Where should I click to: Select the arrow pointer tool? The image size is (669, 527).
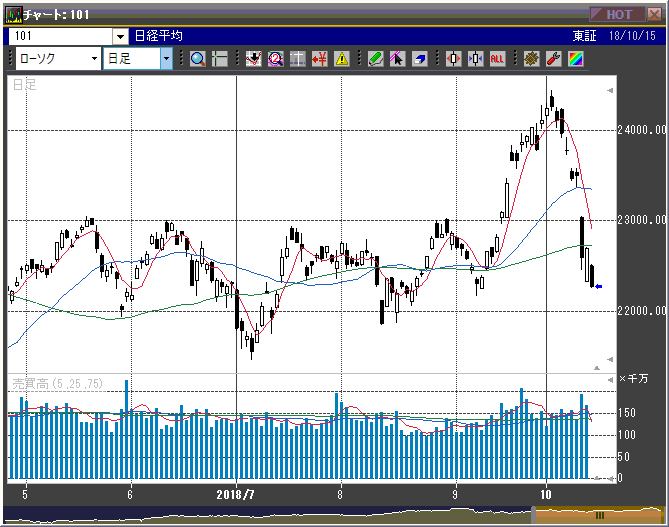click(397, 59)
